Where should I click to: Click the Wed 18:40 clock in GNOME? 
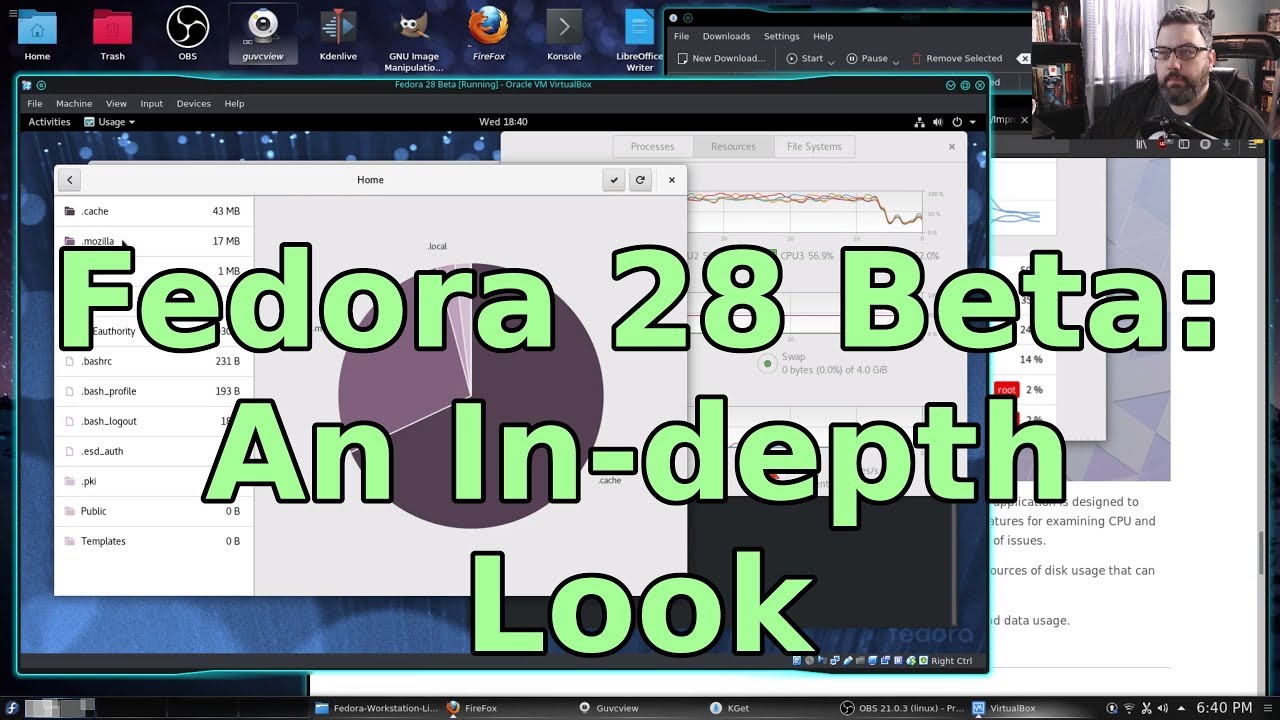tap(503, 122)
